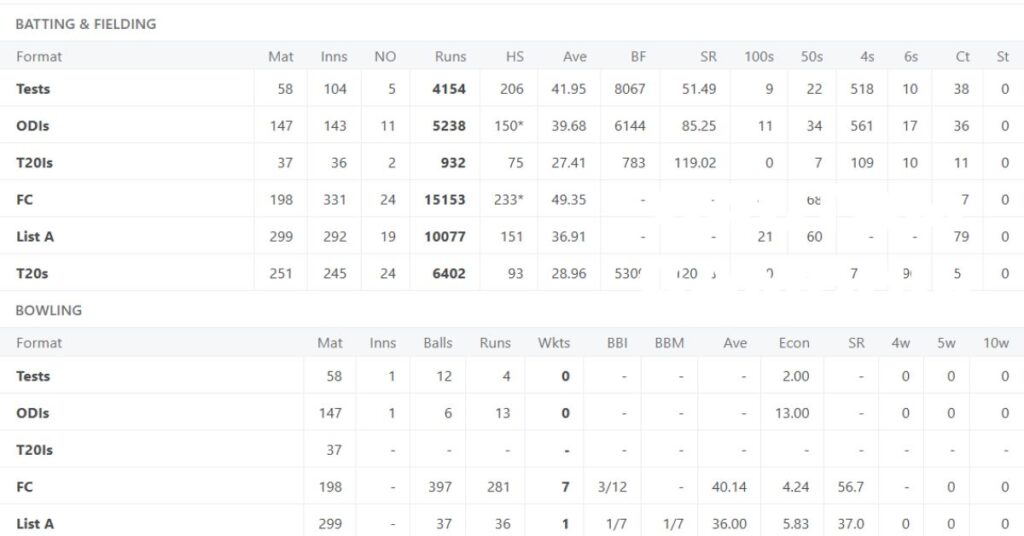The height and width of the screenshot is (536, 1024).
Task: Click the BOWLING section heading
Action: [49, 310]
